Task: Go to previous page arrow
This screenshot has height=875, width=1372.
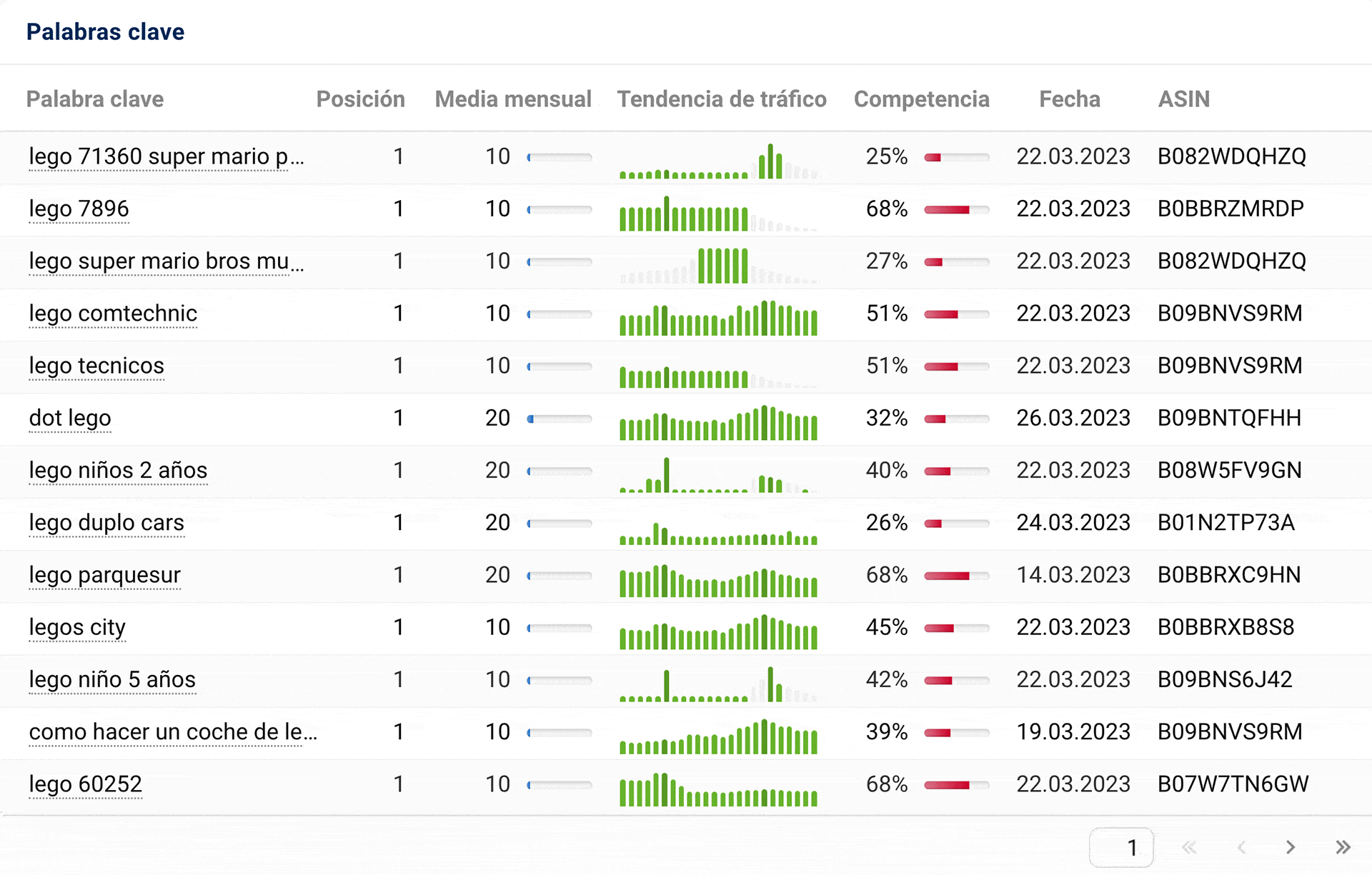Action: coord(1241,847)
